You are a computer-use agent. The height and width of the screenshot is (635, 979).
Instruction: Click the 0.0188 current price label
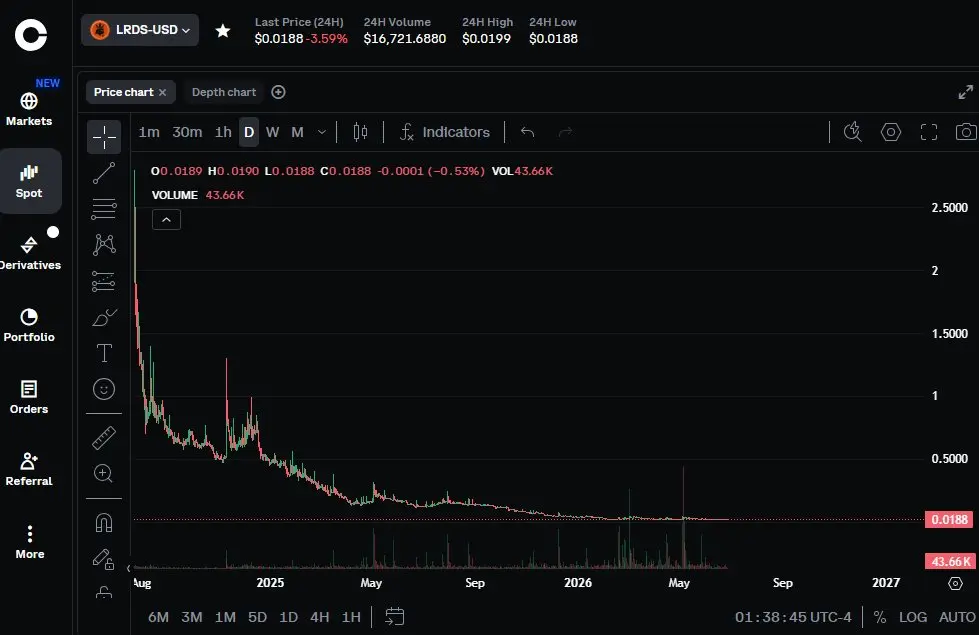[x=949, y=519]
